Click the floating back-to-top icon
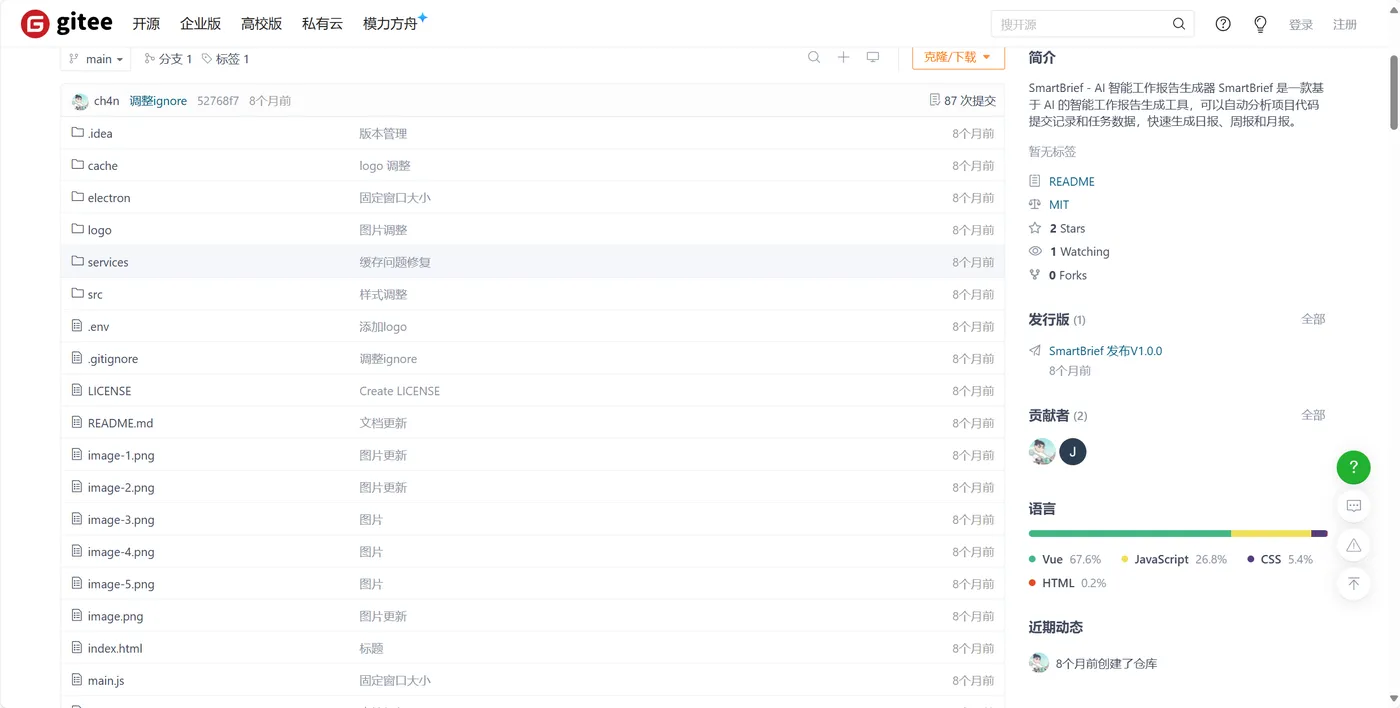Screen dimensions: 1400x708 point(1353,583)
